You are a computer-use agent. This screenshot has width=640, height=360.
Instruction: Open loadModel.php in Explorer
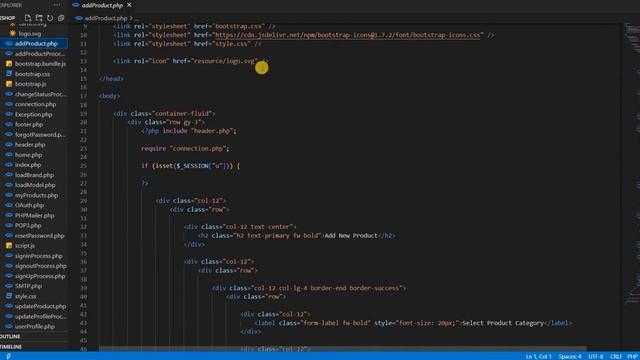[35, 185]
